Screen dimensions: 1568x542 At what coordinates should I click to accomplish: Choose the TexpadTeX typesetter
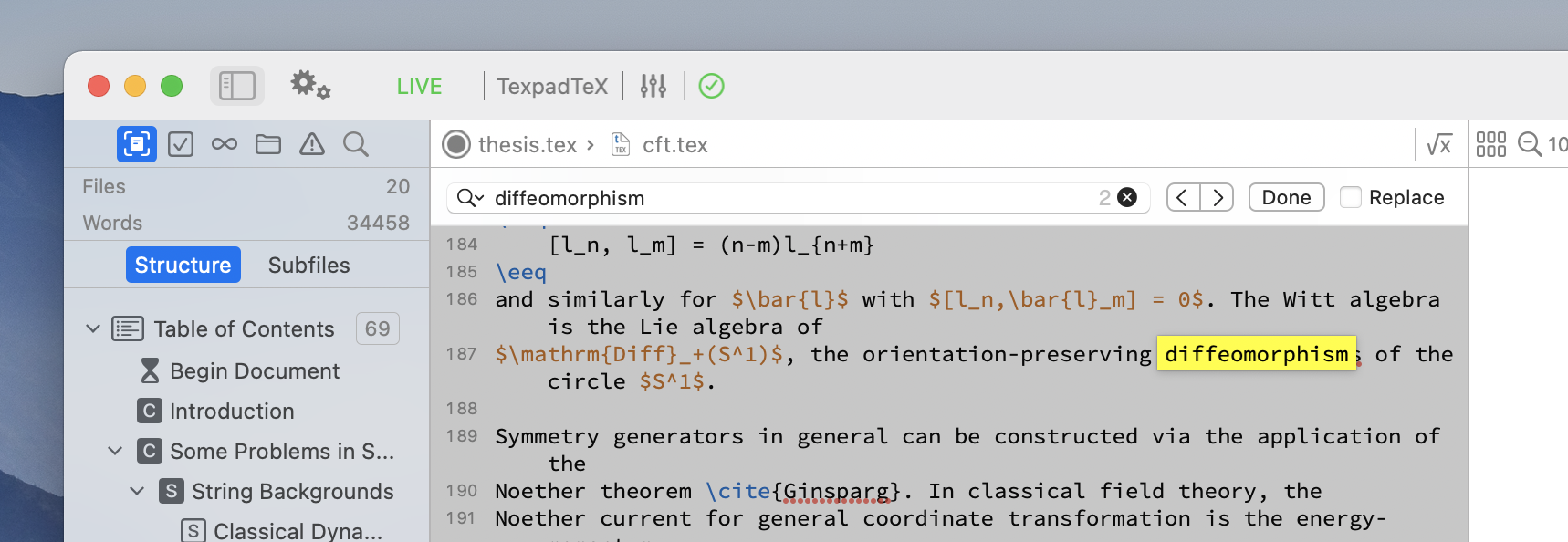[x=552, y=87]
